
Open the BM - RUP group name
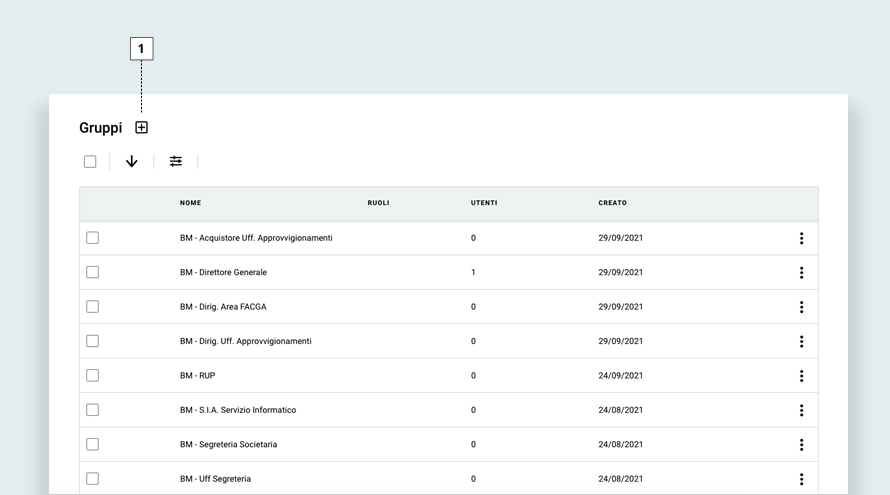pyautogui.click(x=197, y=376)
